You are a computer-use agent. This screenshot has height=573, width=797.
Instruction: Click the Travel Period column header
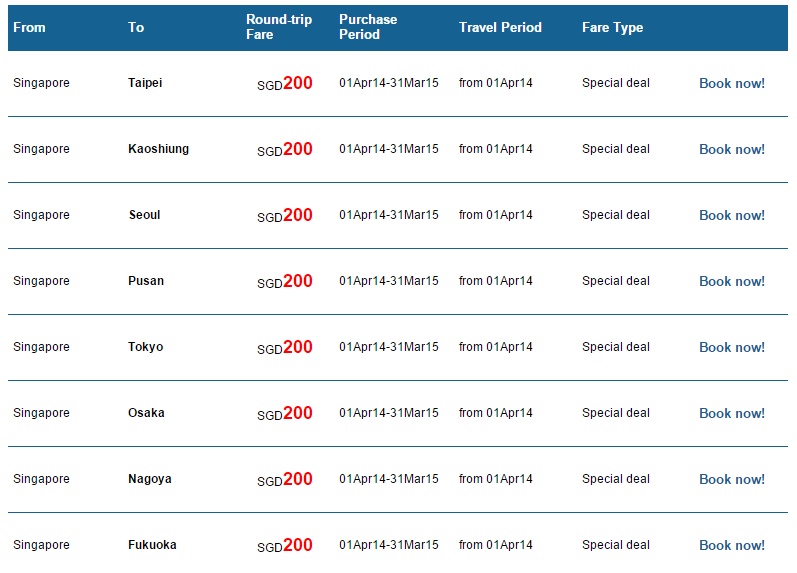pos(500,27)
